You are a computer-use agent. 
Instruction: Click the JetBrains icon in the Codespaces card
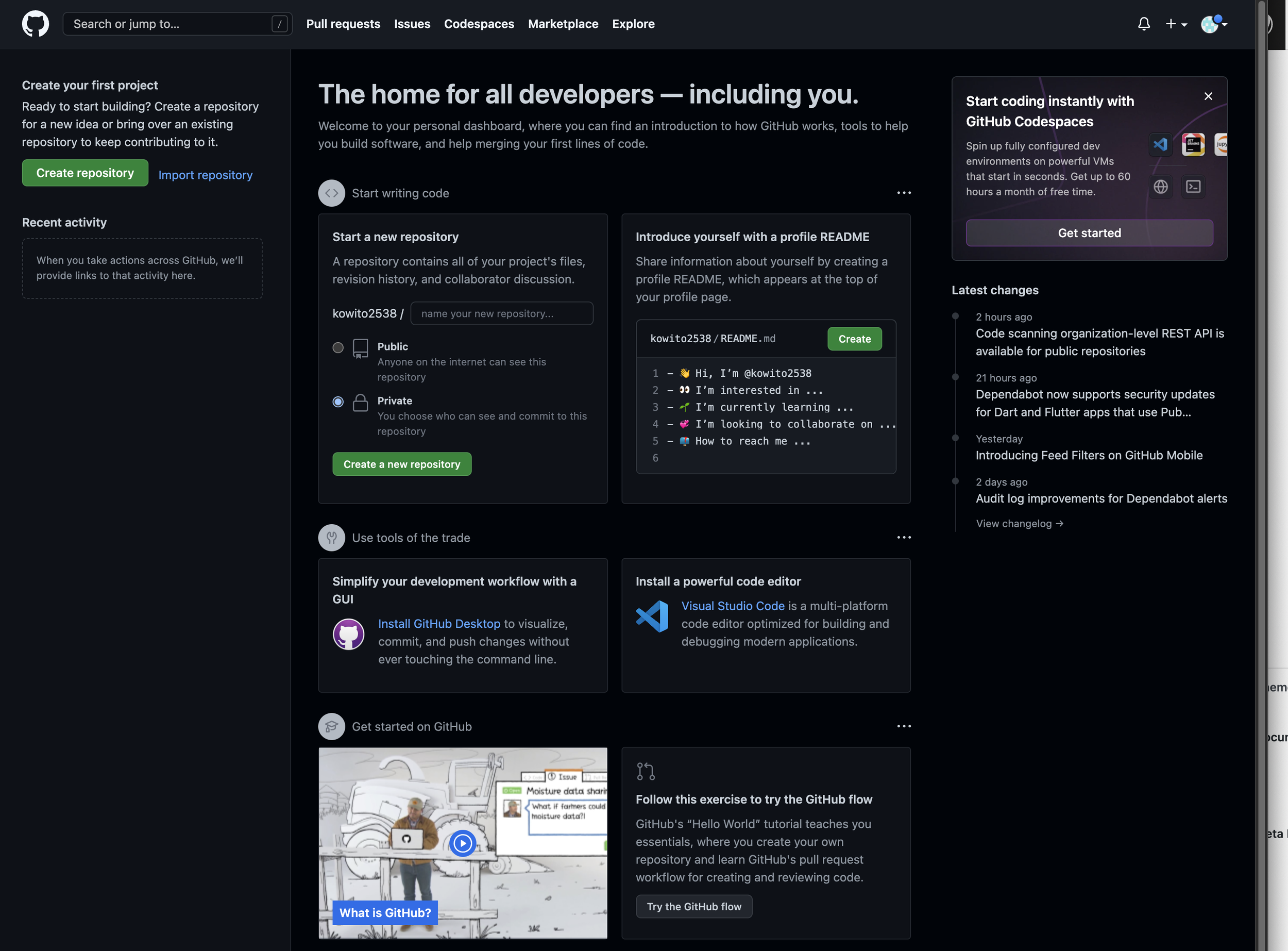pos(1193,144)
